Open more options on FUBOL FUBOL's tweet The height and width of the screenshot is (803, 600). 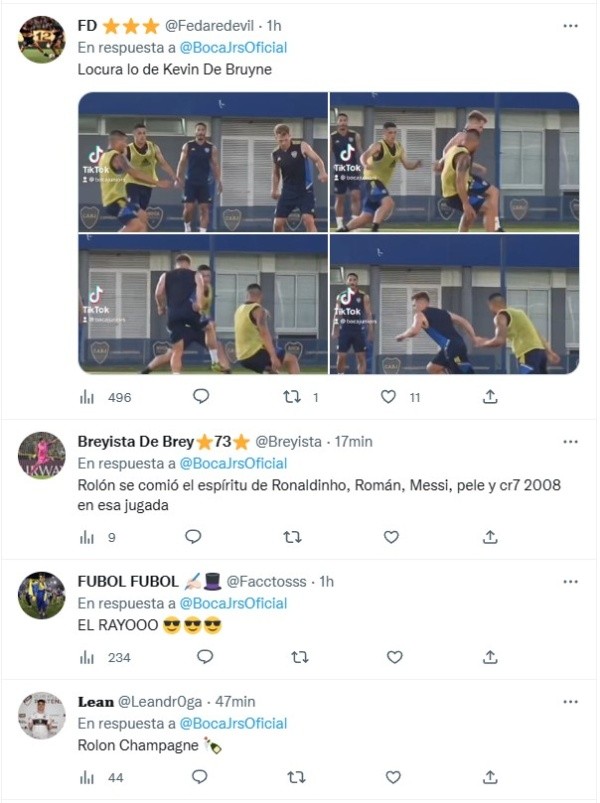click(x=570, y=581)
